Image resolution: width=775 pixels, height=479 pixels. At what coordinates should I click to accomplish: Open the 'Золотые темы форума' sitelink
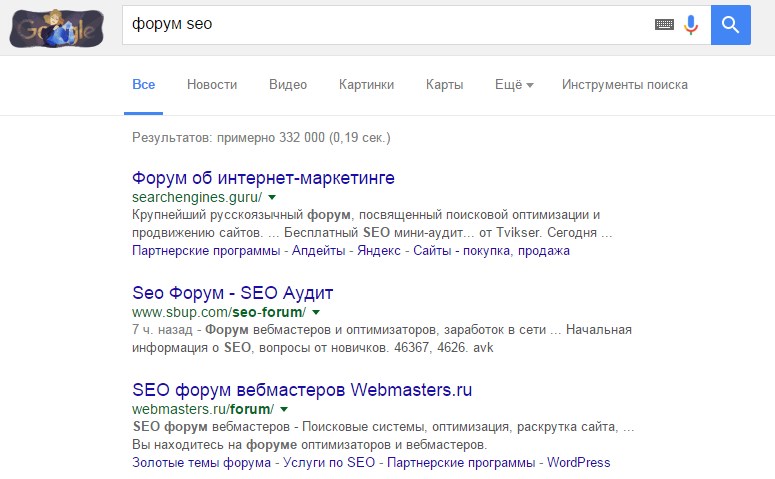coord(201,463)
